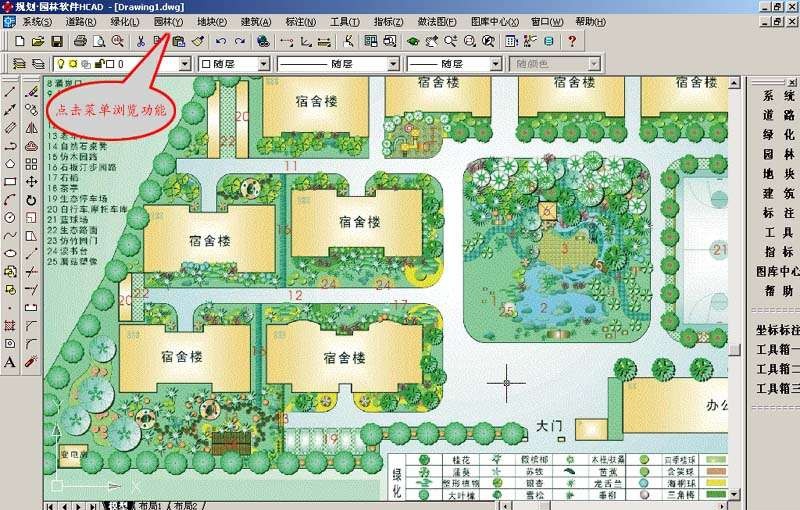Select the Line draw tool
The image size is (800, 510).
[x=10, y=92]
